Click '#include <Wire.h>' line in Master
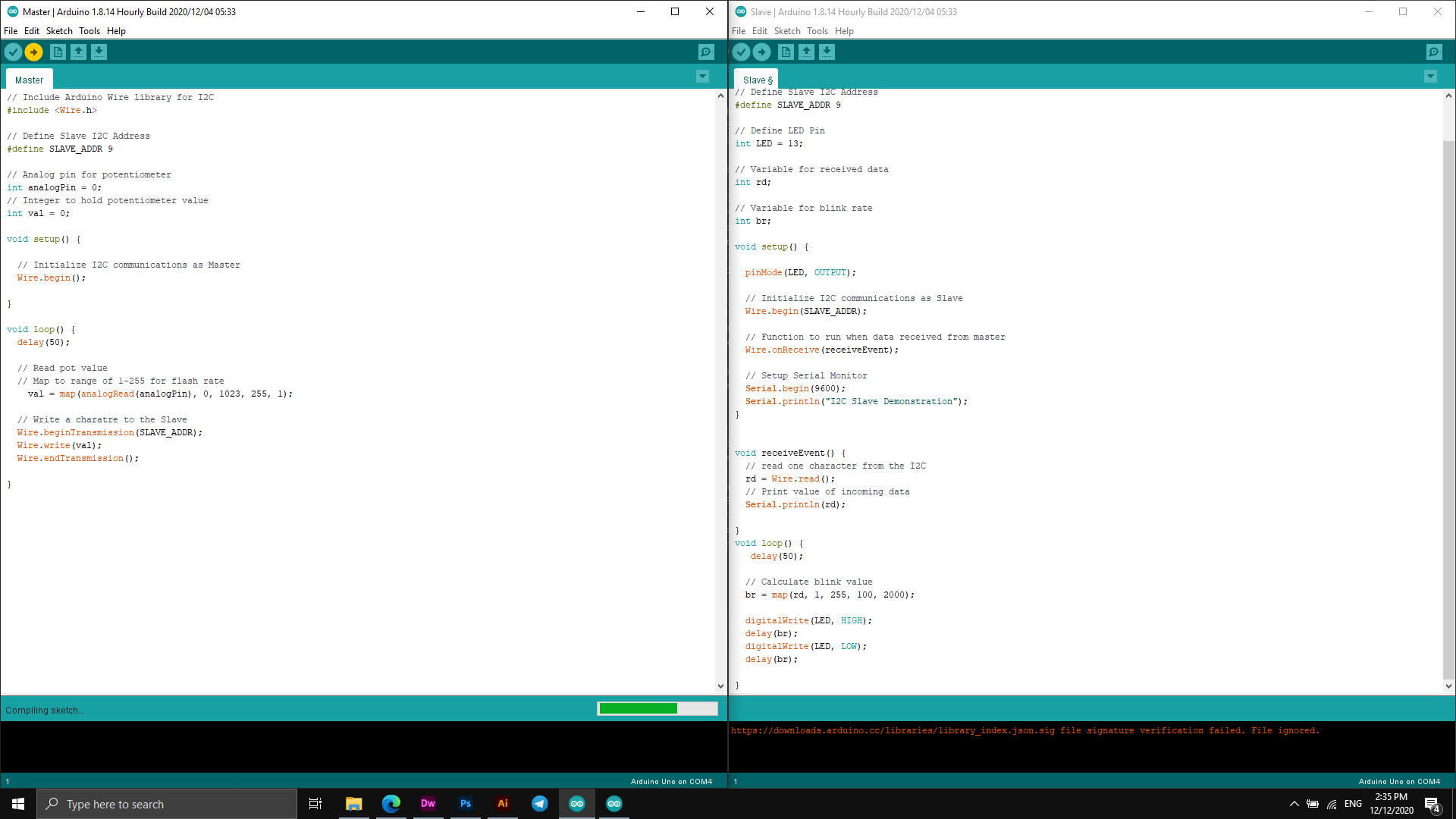 coord(52,111)
